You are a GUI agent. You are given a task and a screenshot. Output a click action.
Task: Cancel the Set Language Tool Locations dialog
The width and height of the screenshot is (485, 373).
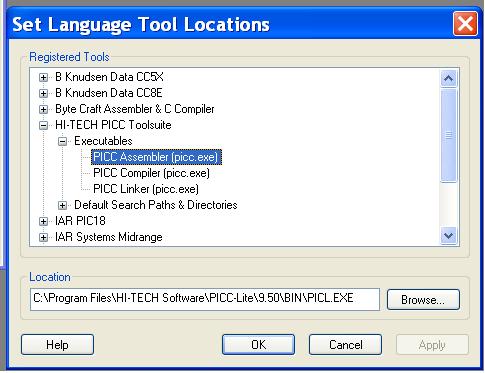346,345
